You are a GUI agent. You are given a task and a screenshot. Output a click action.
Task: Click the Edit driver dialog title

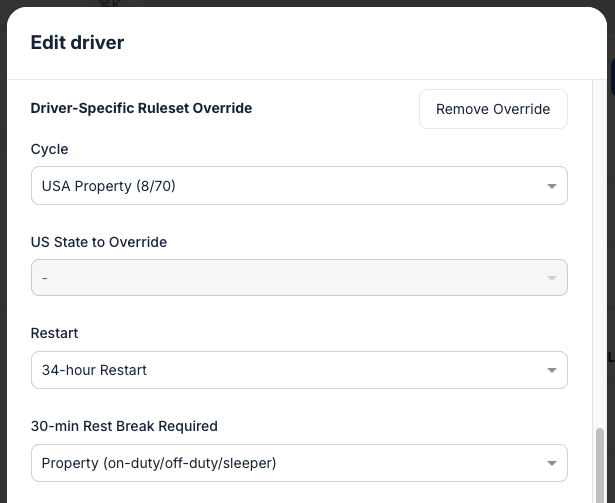pyautogui.click(x=77, y=42)
